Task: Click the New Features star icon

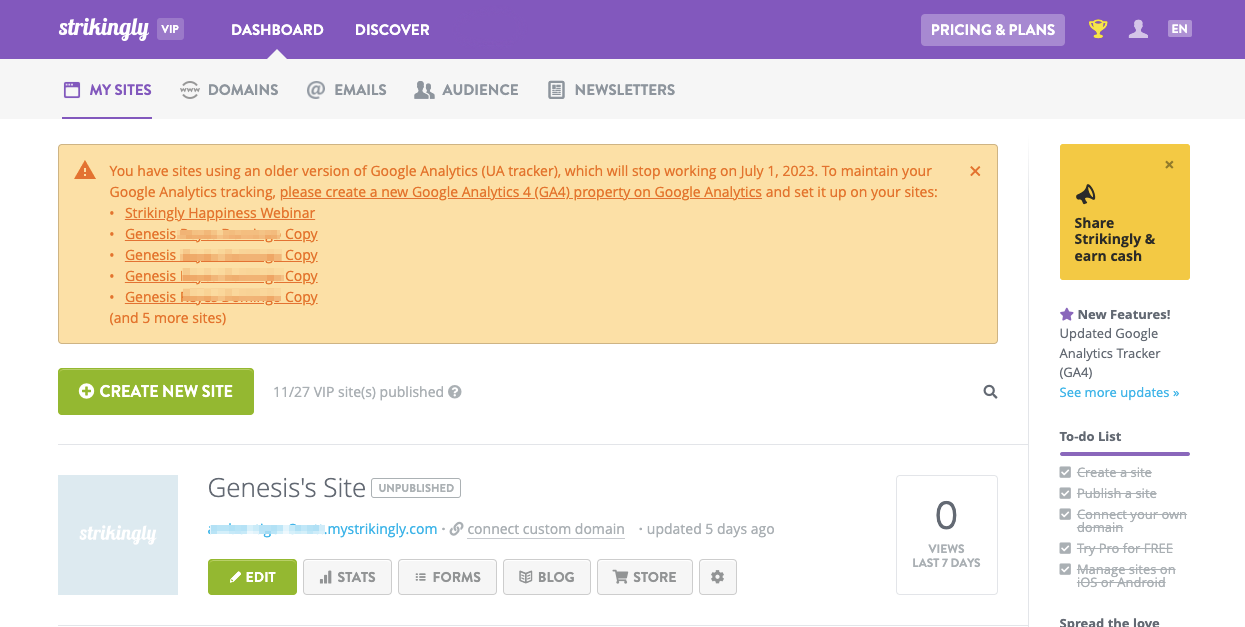Action: pos(1067,314)
